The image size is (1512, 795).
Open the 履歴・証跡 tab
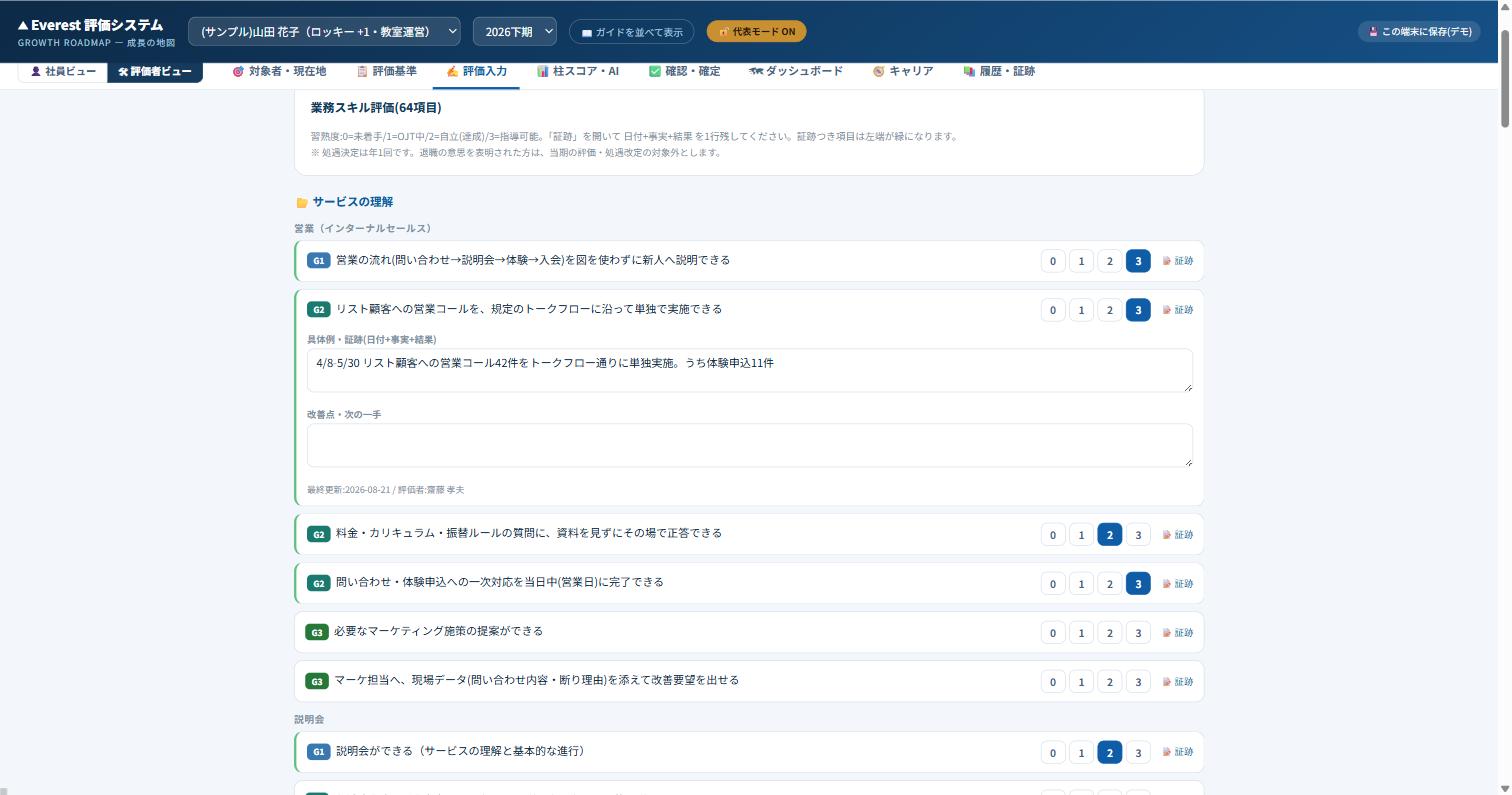[999, 72]
